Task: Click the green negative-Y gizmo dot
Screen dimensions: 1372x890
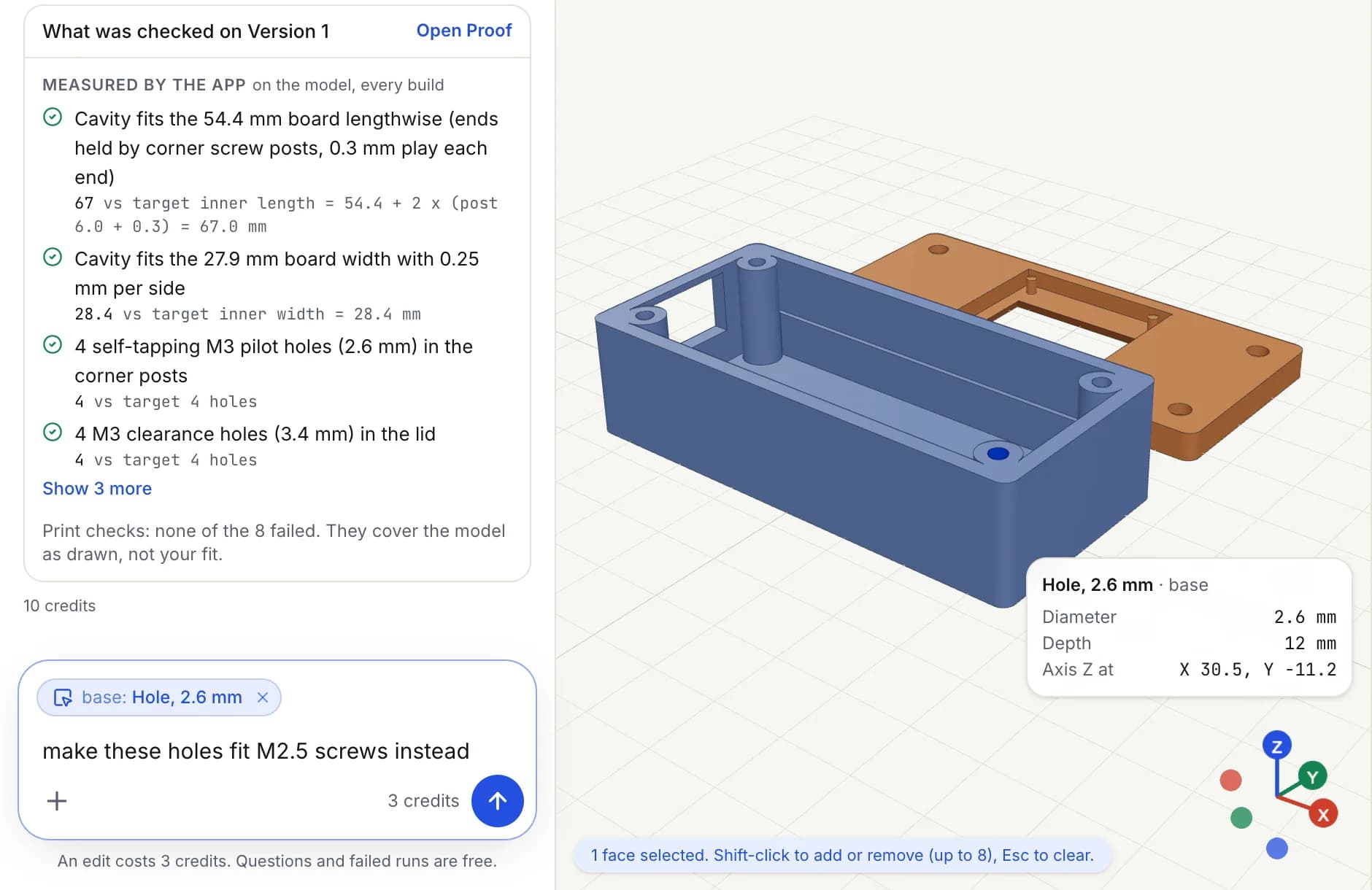Action: 1241,818
